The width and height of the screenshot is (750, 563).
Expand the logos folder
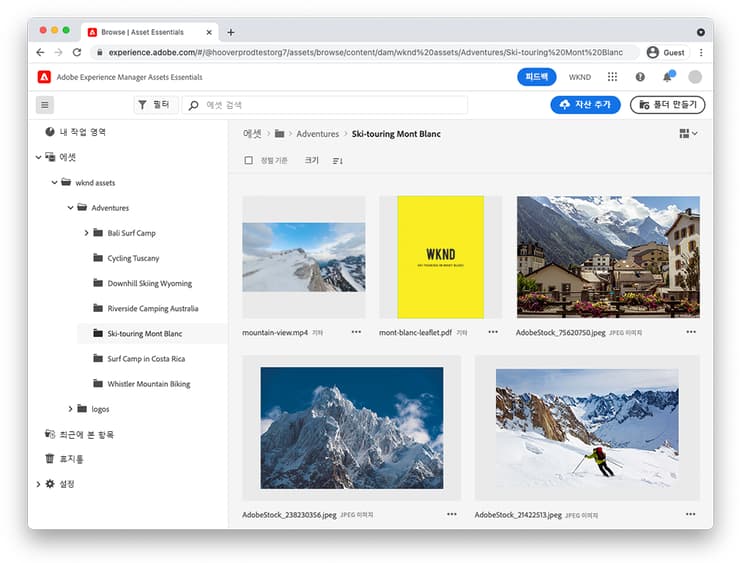pyautogui.click(x=70, y=409)
